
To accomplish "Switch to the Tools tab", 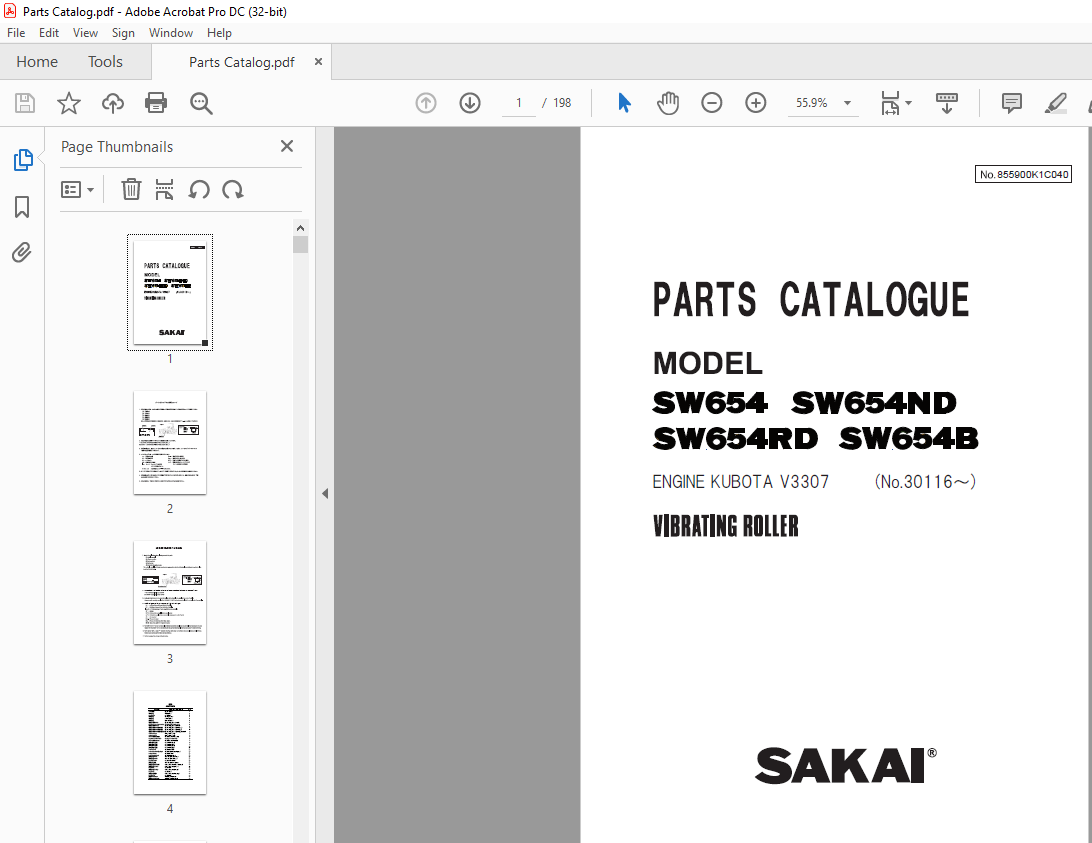I will 105,62.
